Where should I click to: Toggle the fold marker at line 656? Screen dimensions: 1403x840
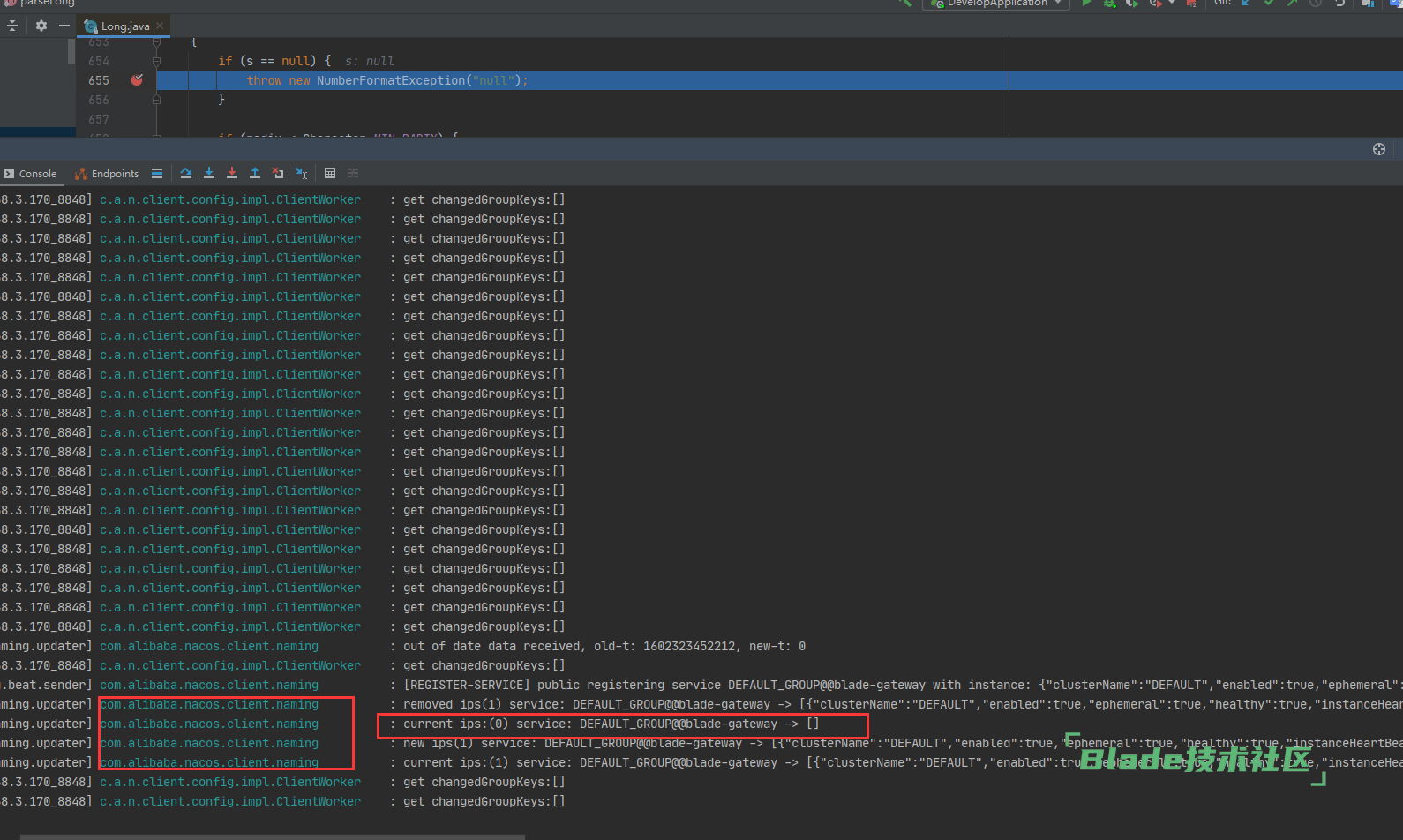pyautogui.click(x=156, y=100)
